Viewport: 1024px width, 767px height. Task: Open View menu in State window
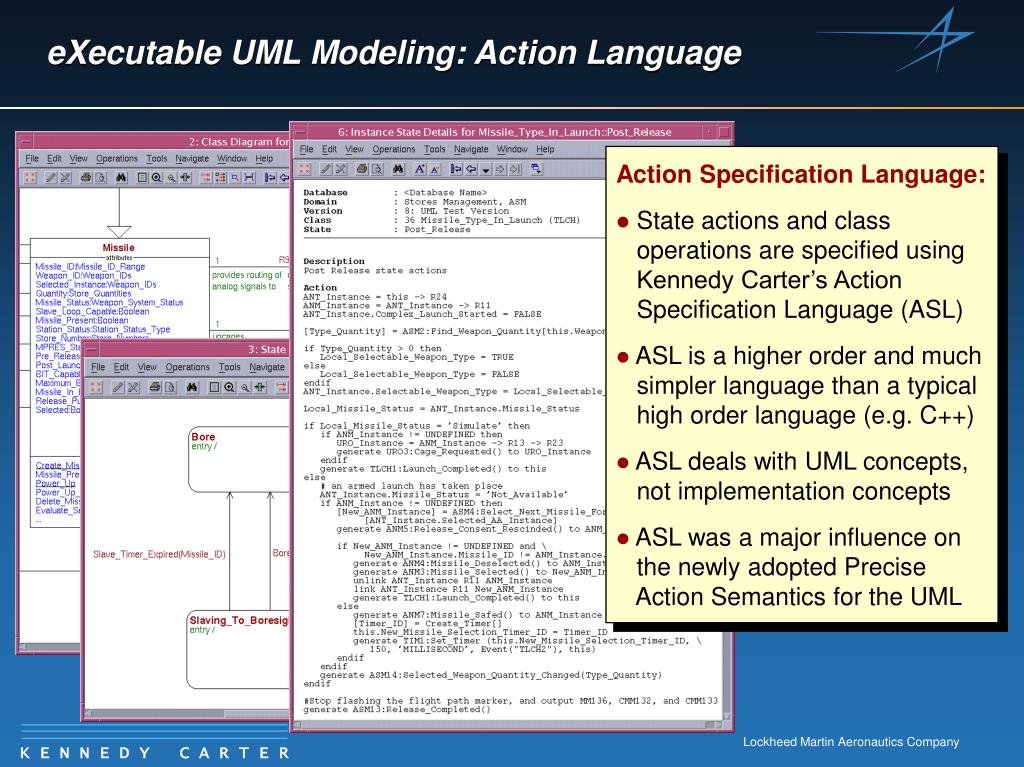(147, 367)
